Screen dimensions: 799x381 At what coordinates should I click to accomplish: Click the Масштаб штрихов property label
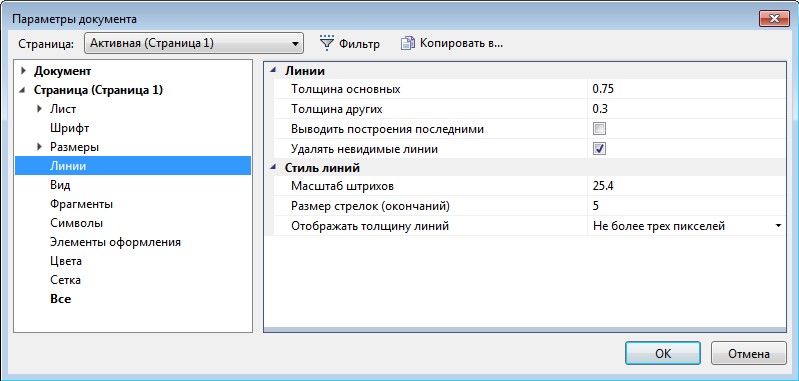342,186
